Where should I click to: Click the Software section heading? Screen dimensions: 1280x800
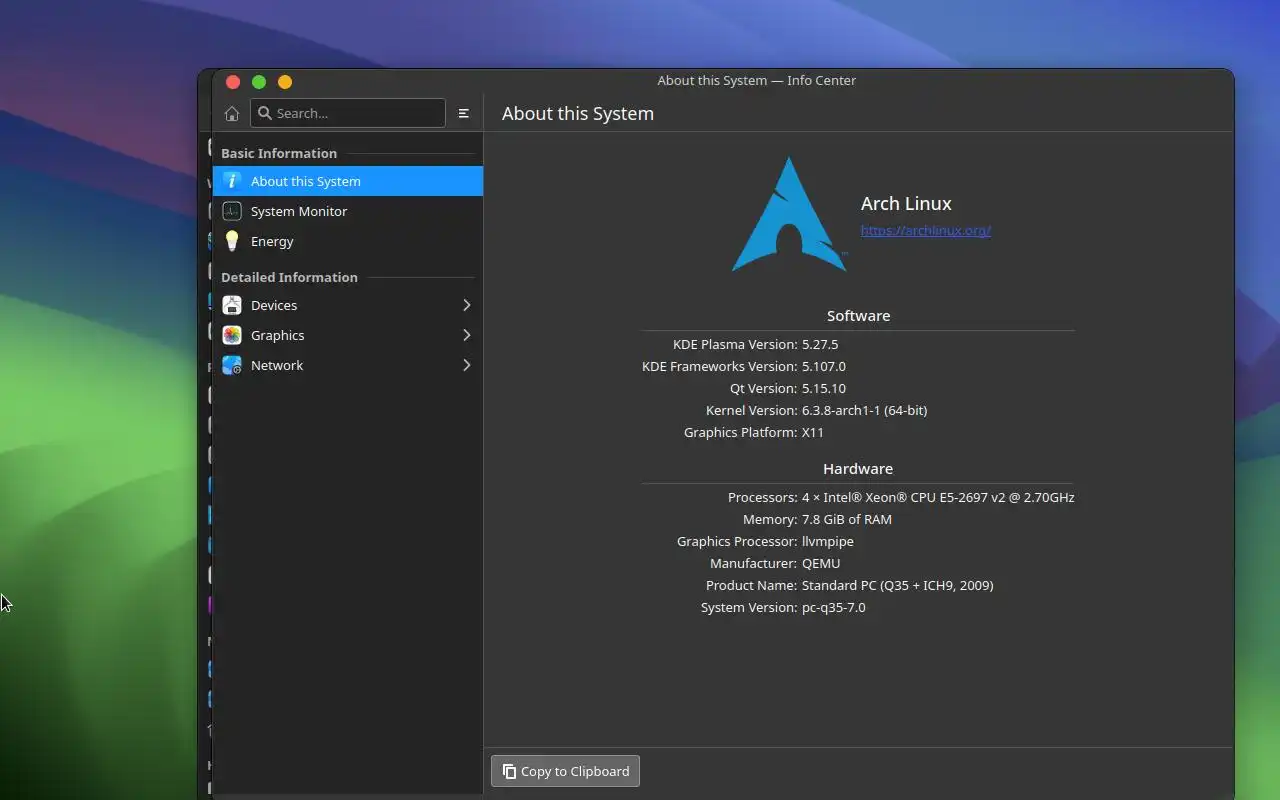coord(858,315)
